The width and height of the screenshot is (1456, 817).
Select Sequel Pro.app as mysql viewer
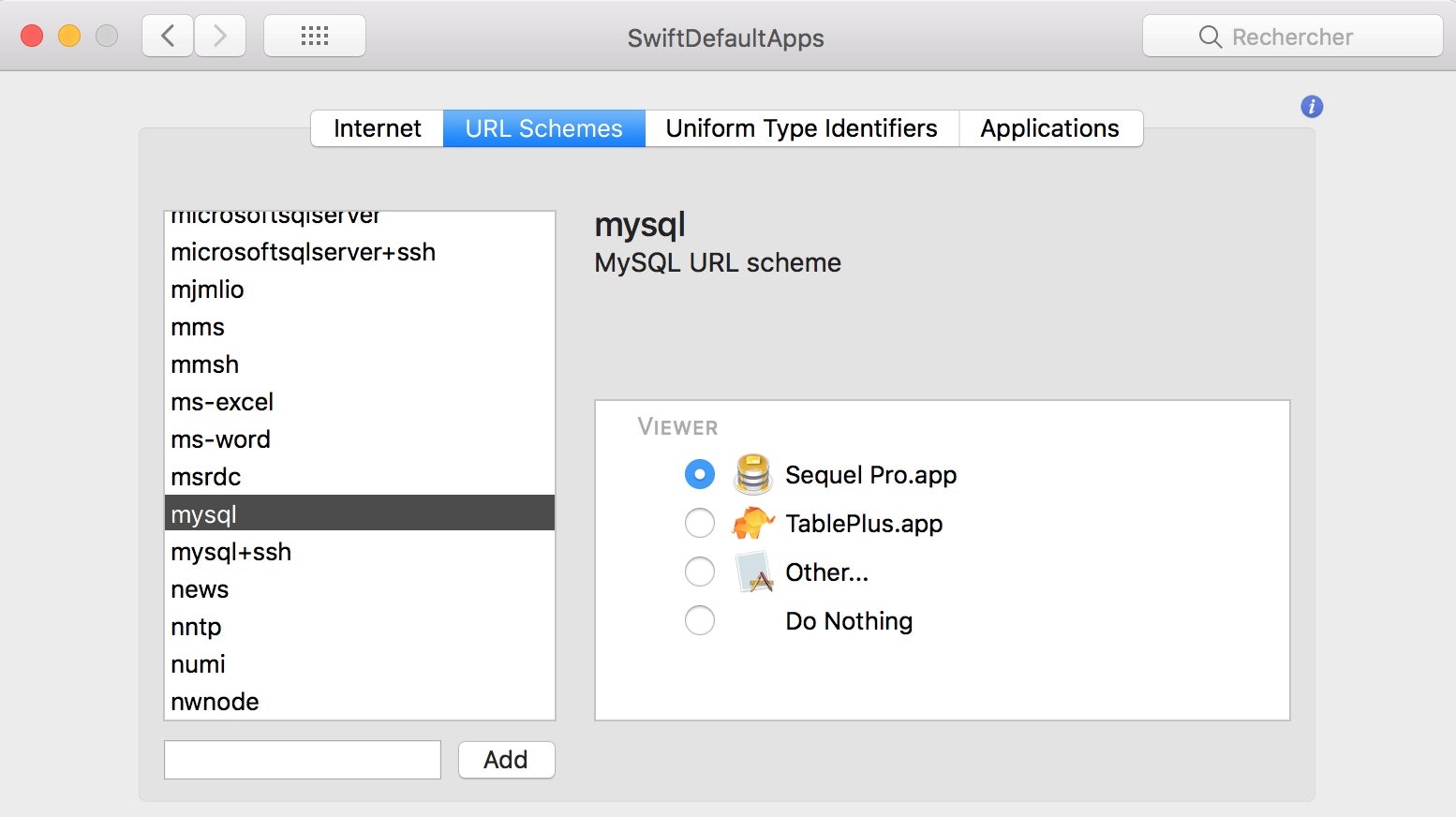pos(699,474)
